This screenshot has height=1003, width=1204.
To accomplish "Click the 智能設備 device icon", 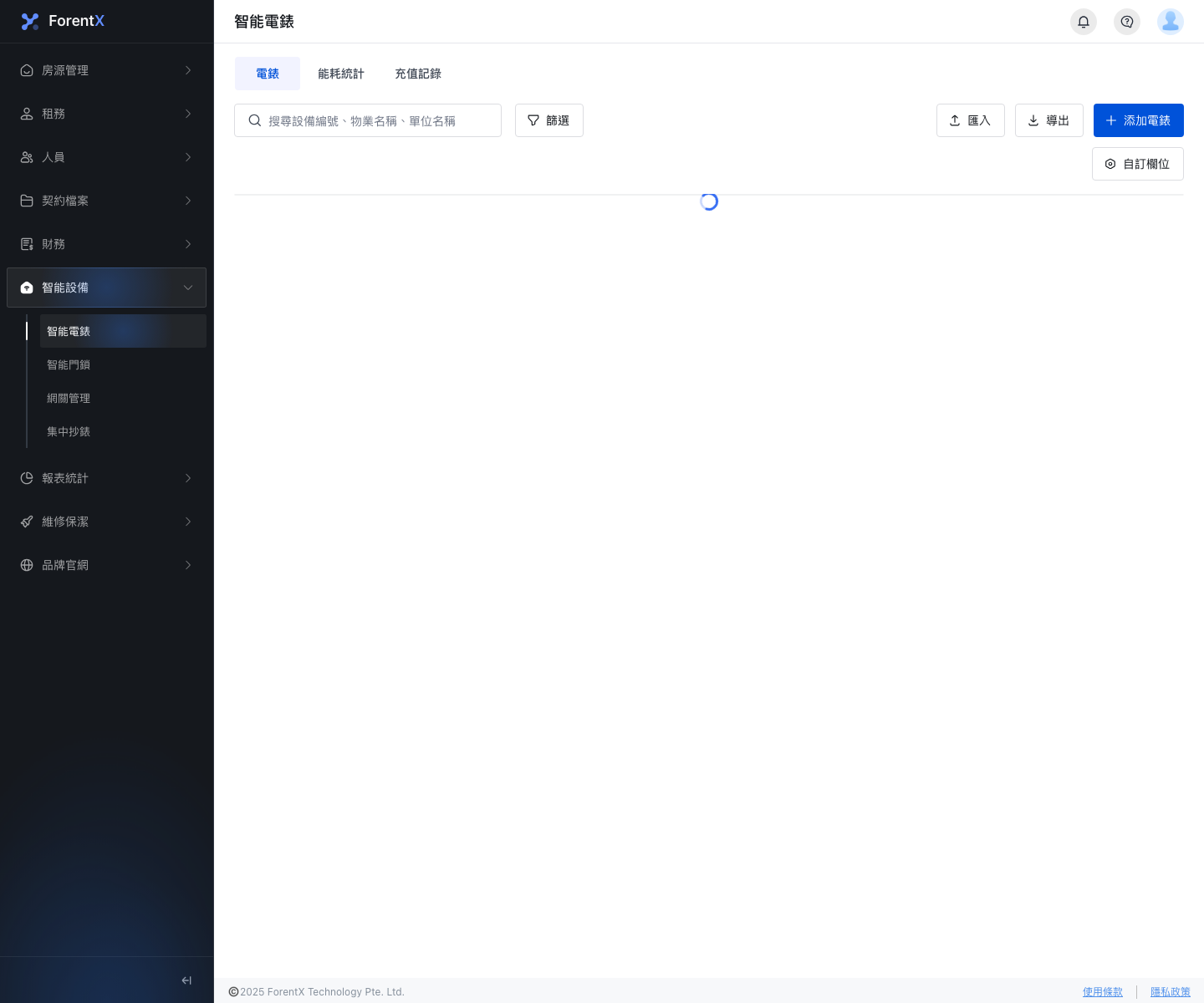I will click(x=27, y=288).
